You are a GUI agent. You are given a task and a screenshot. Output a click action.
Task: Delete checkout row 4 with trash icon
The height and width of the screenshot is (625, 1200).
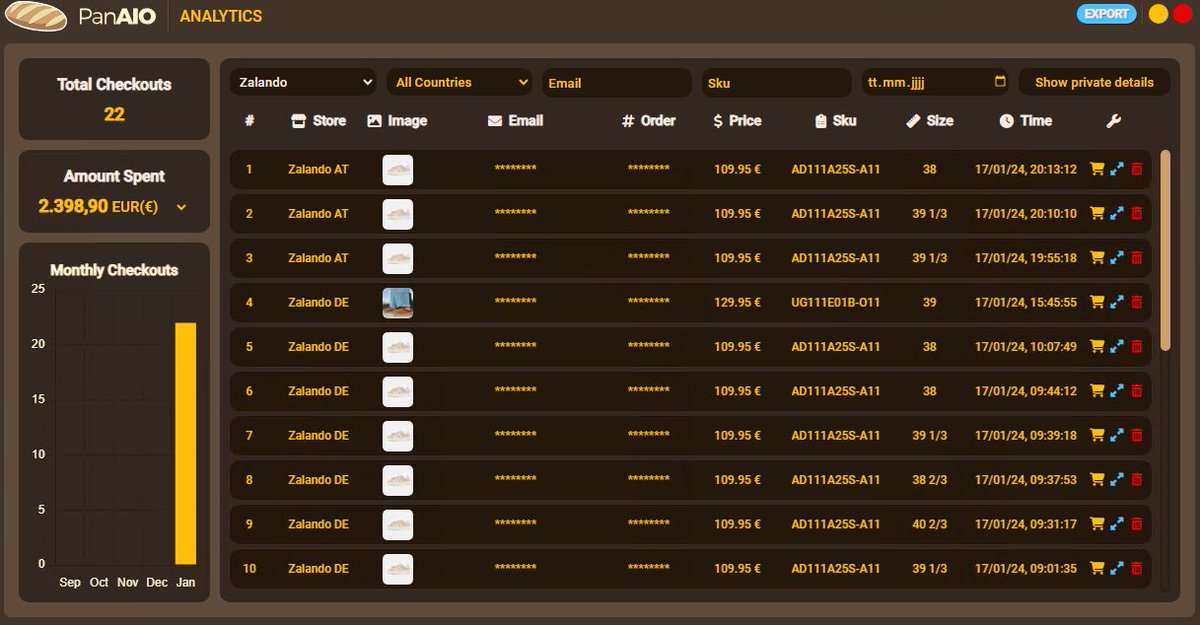pos(1136,302)
